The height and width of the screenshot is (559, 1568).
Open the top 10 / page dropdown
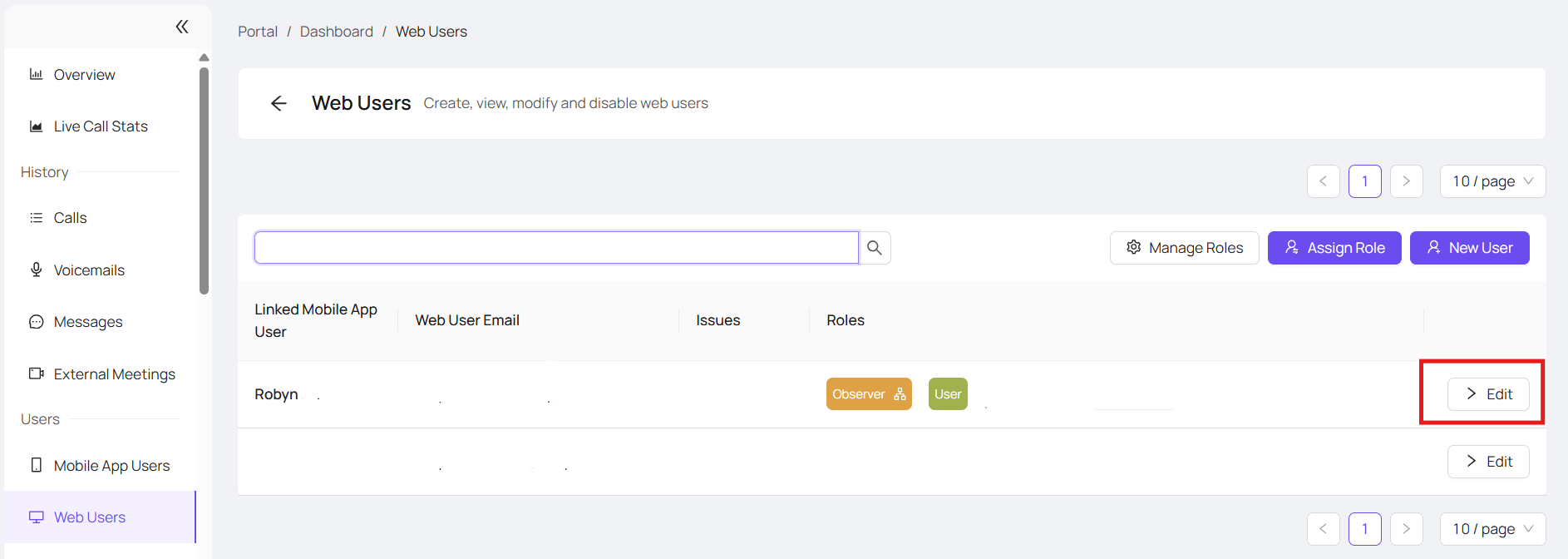tap(1492, 181)
